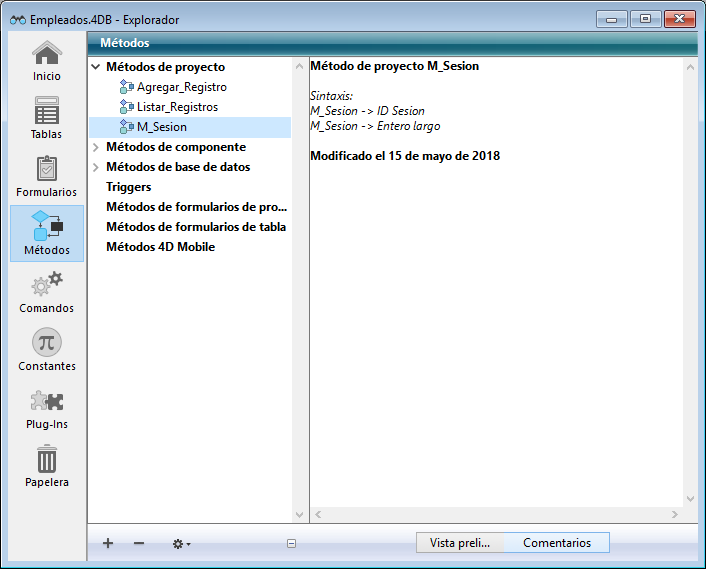Switch to the Comentarios tab
Image resolution: width=706 pixels, height=569 pixels.
pos(556,543)
